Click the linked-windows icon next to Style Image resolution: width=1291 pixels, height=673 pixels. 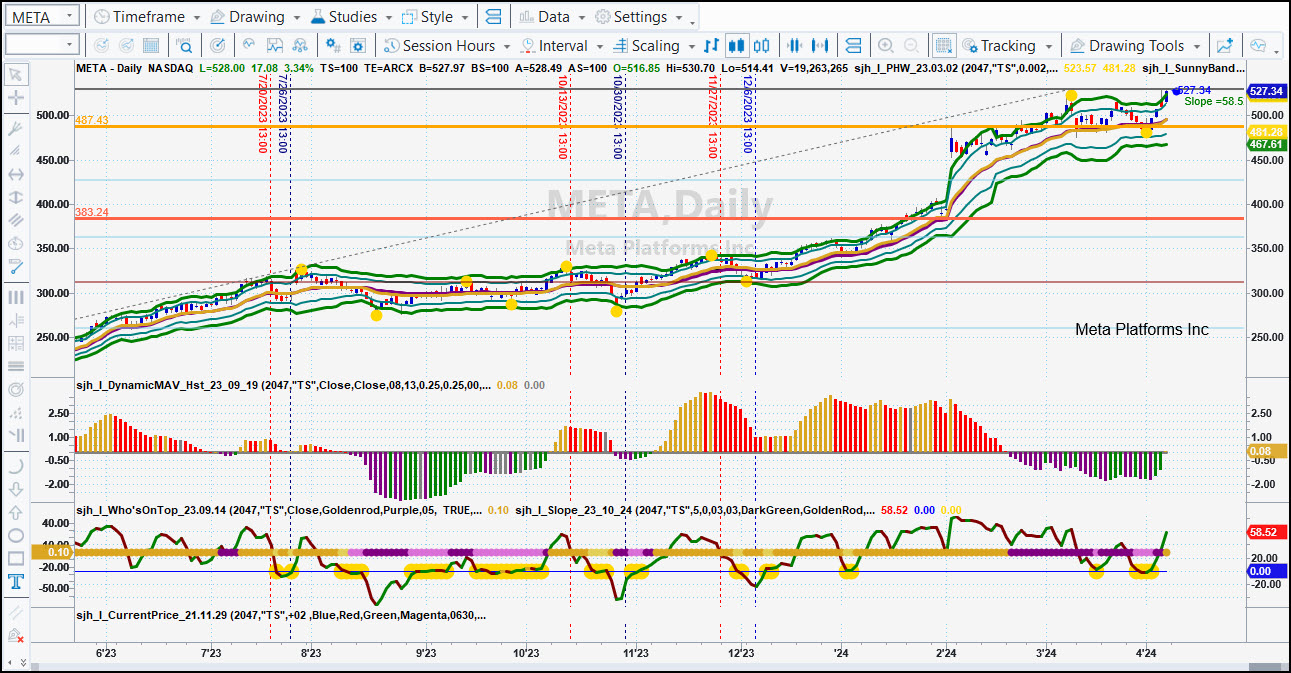click(493, 17)
